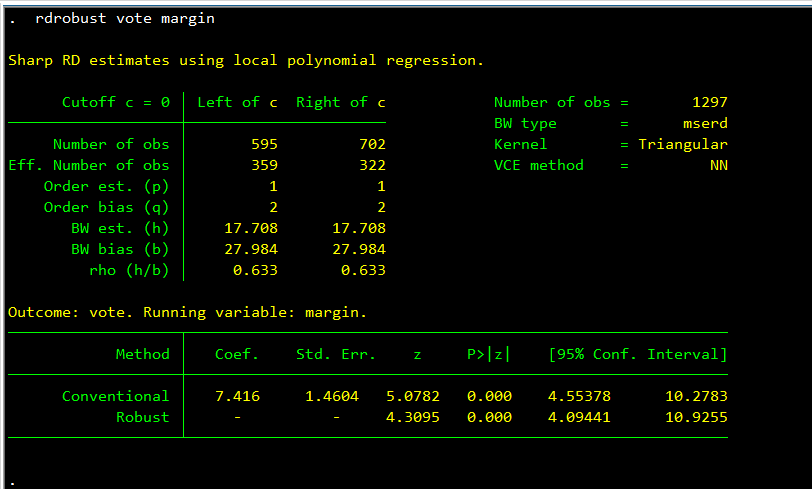The height and width of the screenshot is (489, 812).
Task: Click the BW type value 'mserd'
Action: point(705,123)
